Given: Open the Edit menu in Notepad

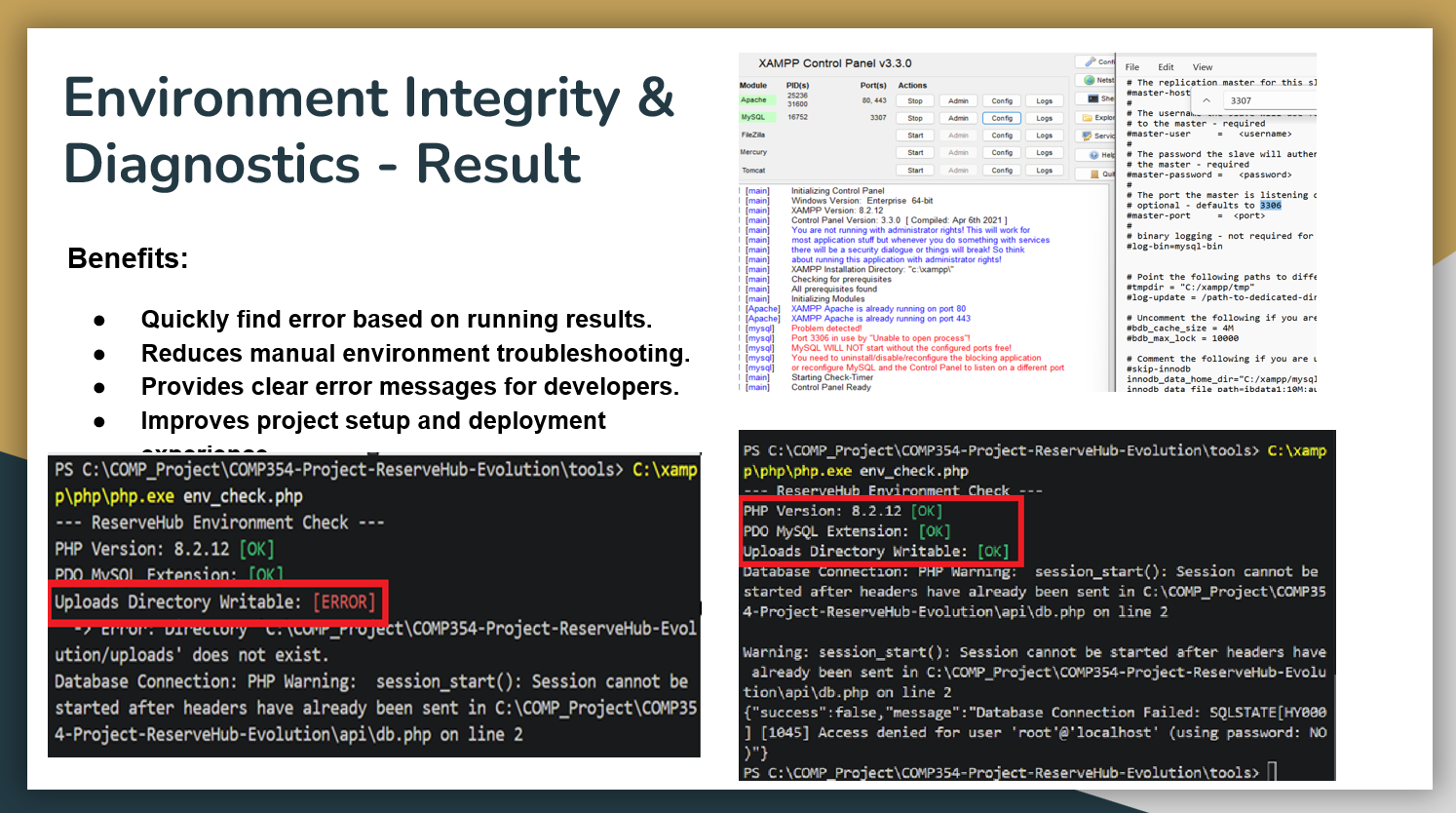Looking at the screenshot, I should 1166,67.
